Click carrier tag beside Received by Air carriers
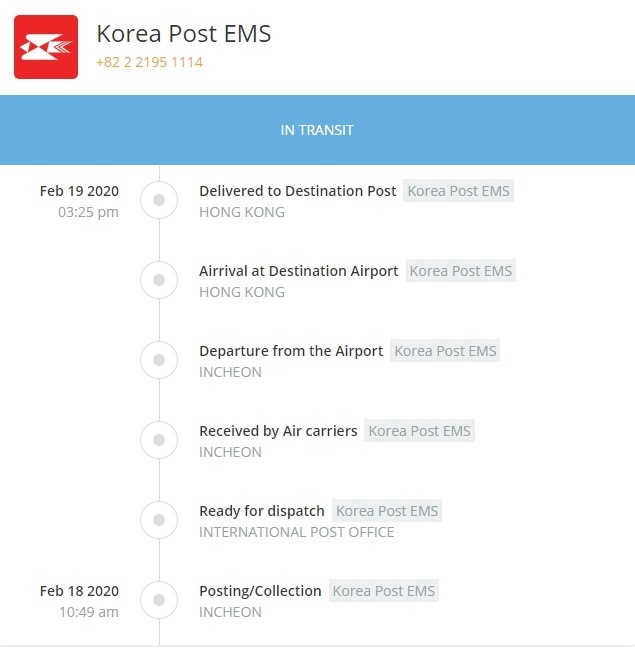The image size is (635, 650). 419,431
